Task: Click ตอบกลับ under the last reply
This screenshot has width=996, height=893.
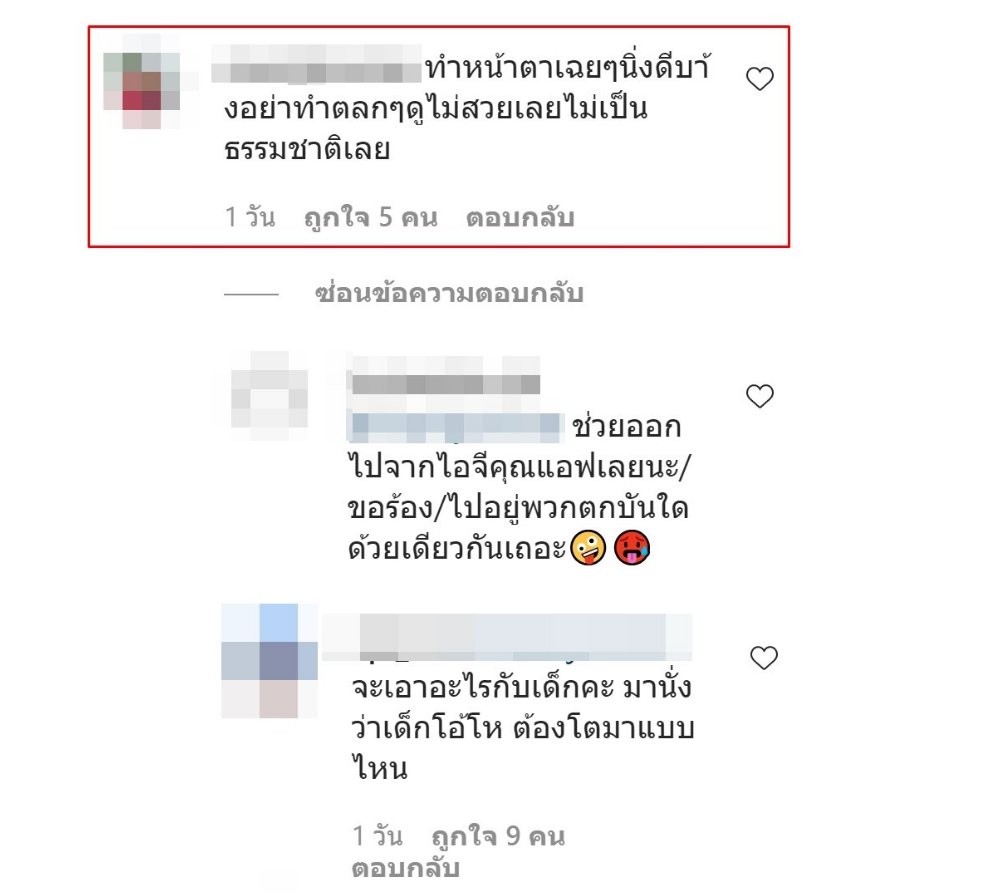Action: [405, 868]
